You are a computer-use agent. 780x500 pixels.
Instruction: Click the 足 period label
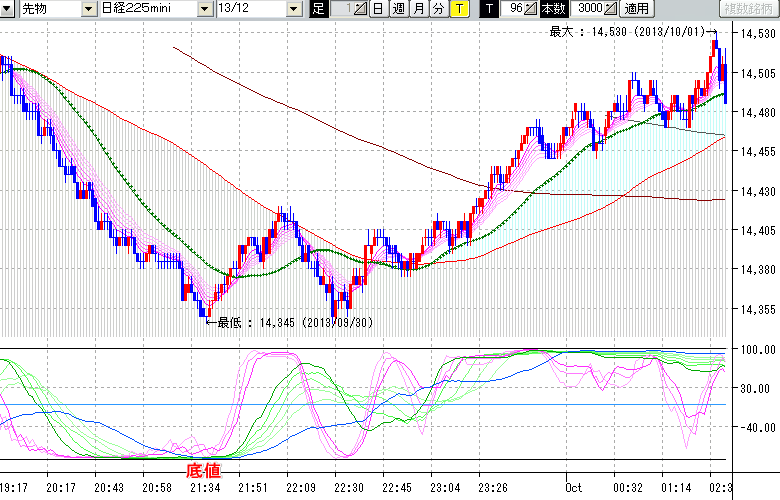pyautogui.click(x=318, y=9)
